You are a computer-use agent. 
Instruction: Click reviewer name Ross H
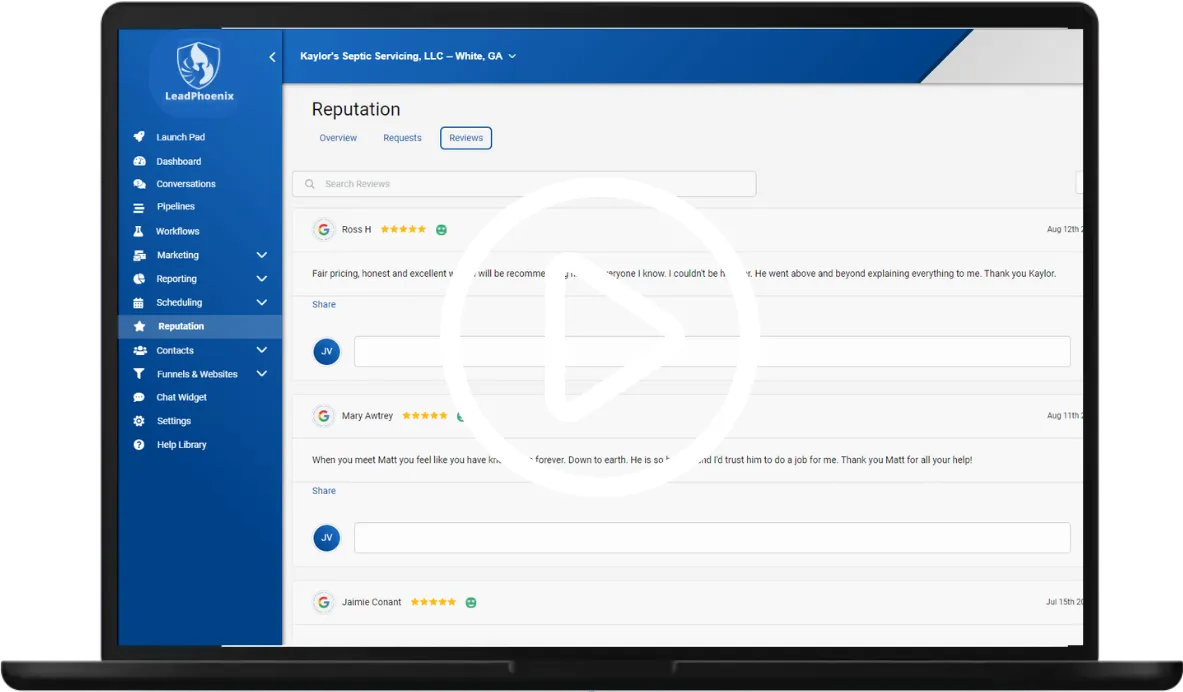pyautogui.click(x=356, y=229)
